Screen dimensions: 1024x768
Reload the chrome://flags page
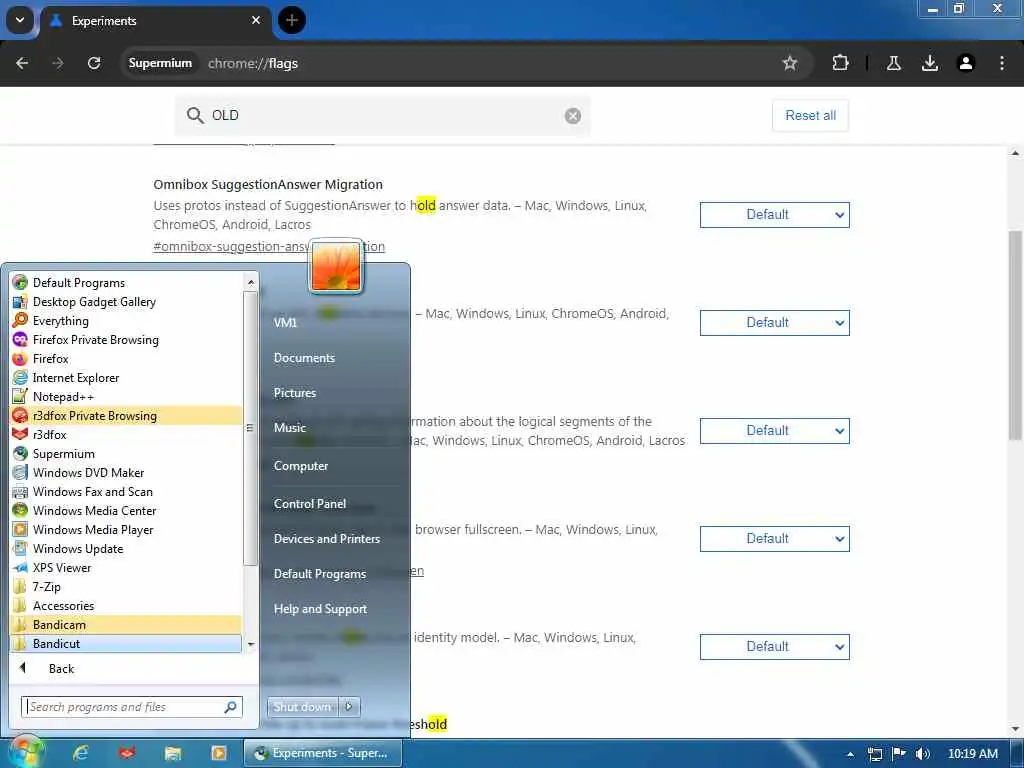click(94, 63)
